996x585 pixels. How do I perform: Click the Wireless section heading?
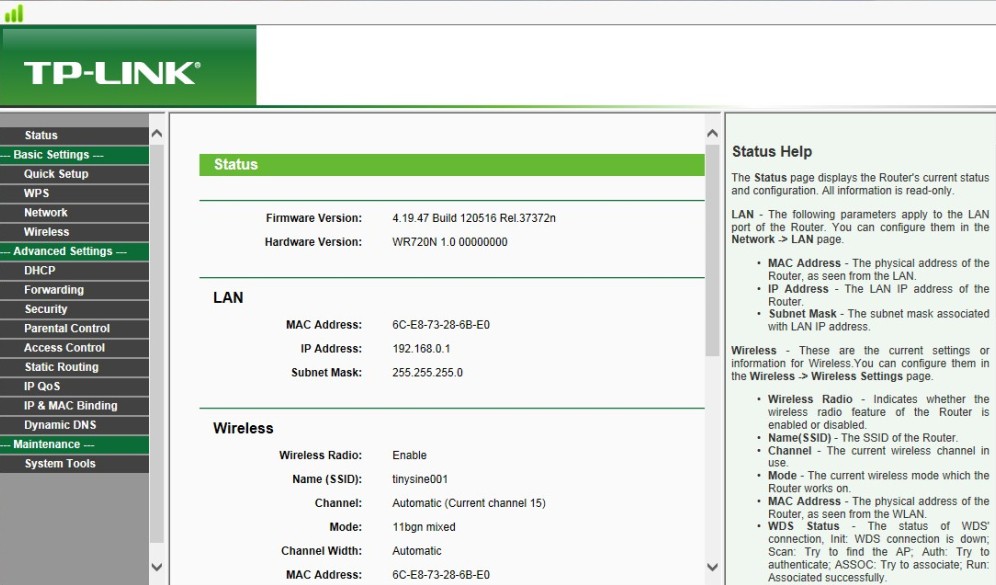coord(243,428)
